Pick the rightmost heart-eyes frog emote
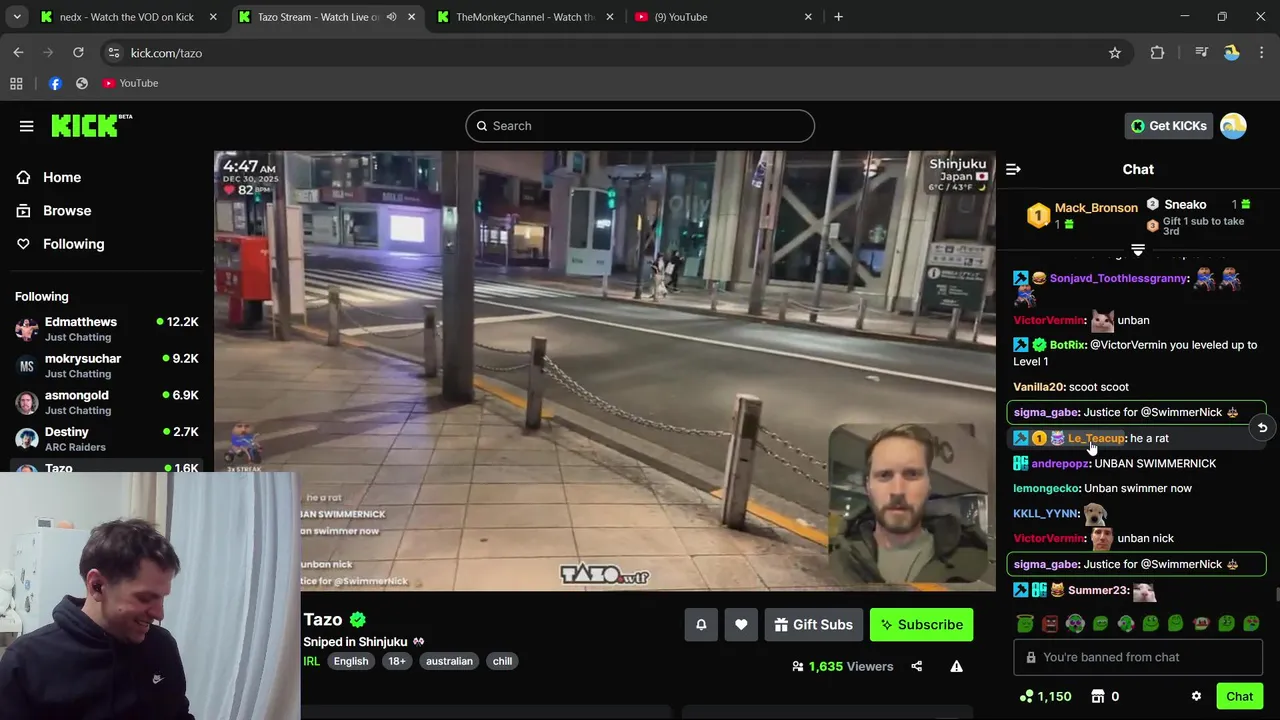This screenshot has height=720, width=1280. (1251, 624)
